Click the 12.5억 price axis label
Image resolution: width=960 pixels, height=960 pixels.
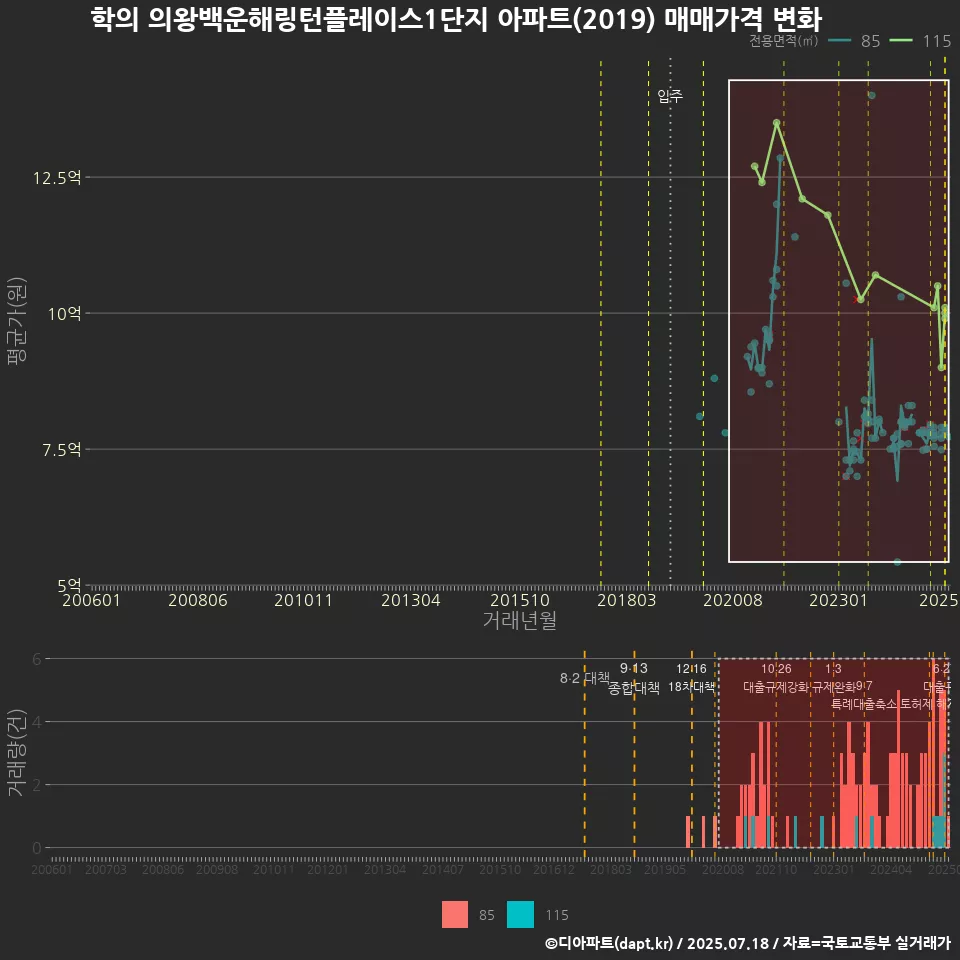(x=57, y=178)
